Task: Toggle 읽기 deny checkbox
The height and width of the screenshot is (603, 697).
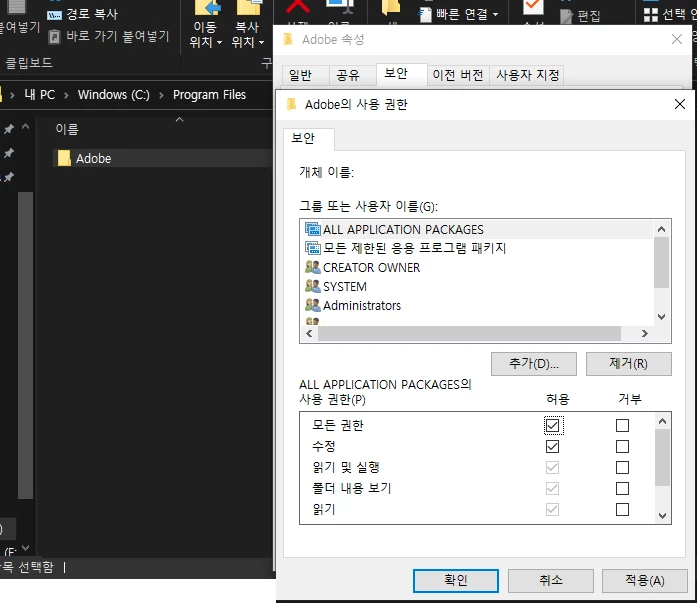Action: coord(622,509)
